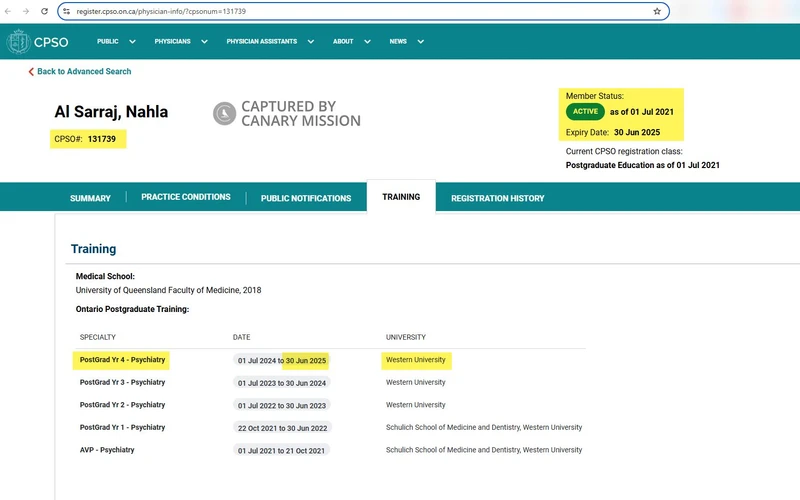
Task: Click date 01 Jul 2024 to 30 Jun 2025
Action: [282, 361]
